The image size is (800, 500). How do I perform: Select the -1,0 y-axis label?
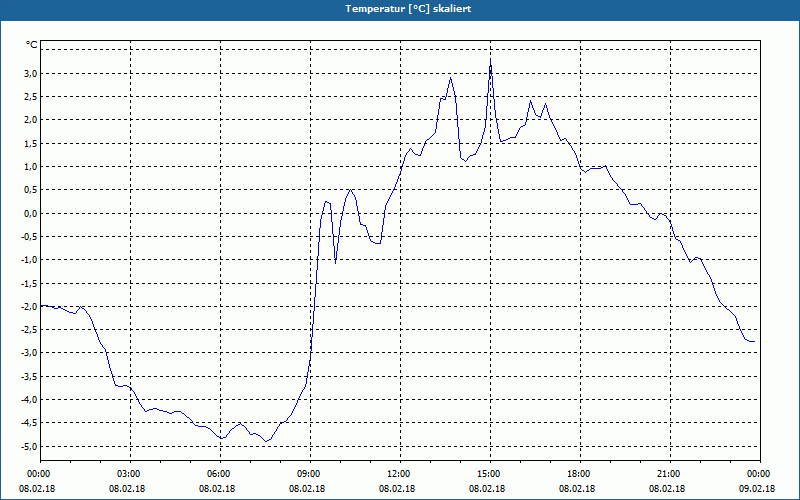click(29, 260)
